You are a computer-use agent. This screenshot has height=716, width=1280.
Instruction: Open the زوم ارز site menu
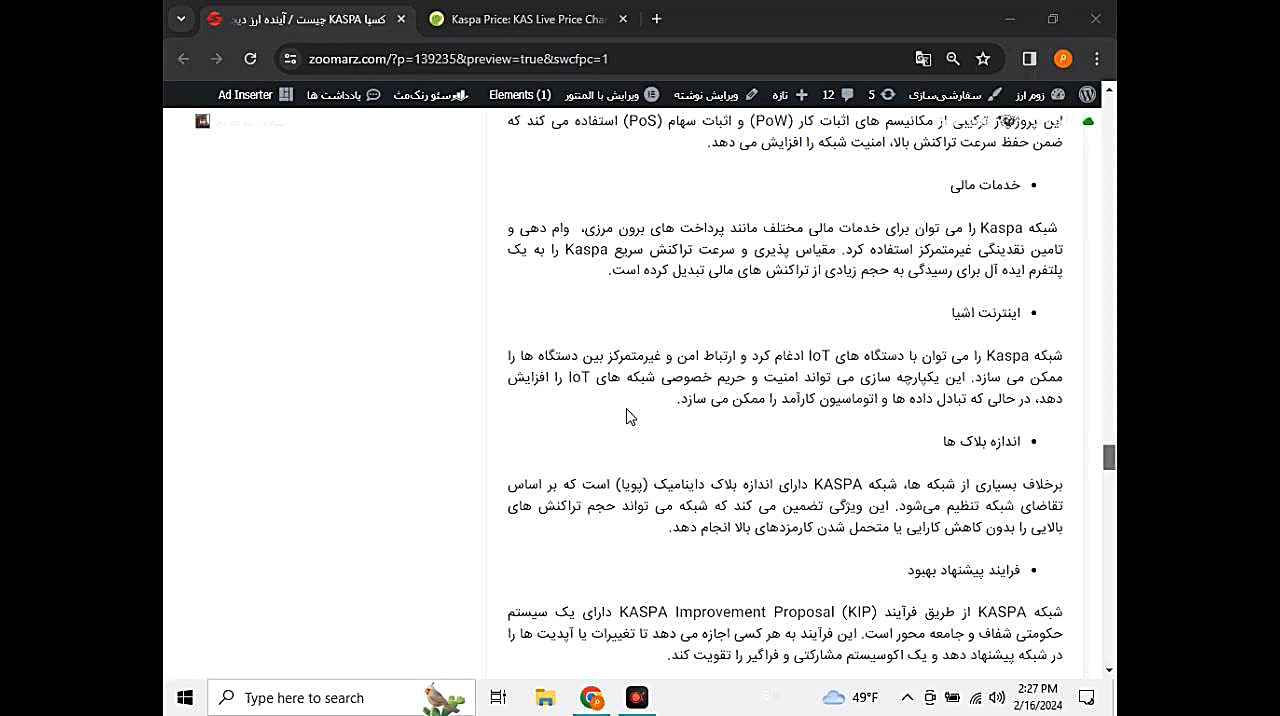click(x=1041, y=94)
